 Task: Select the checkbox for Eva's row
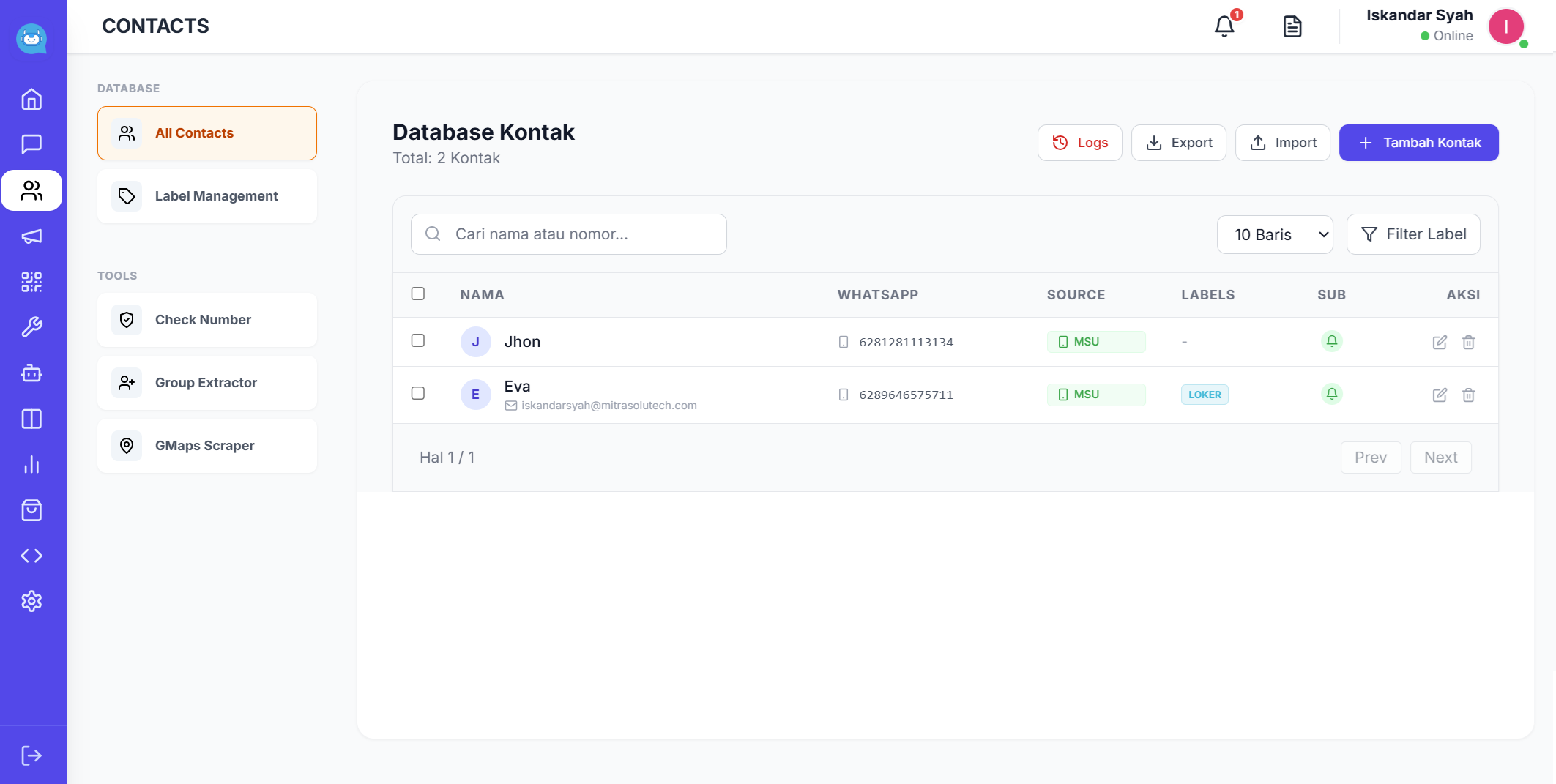(418, 393)
